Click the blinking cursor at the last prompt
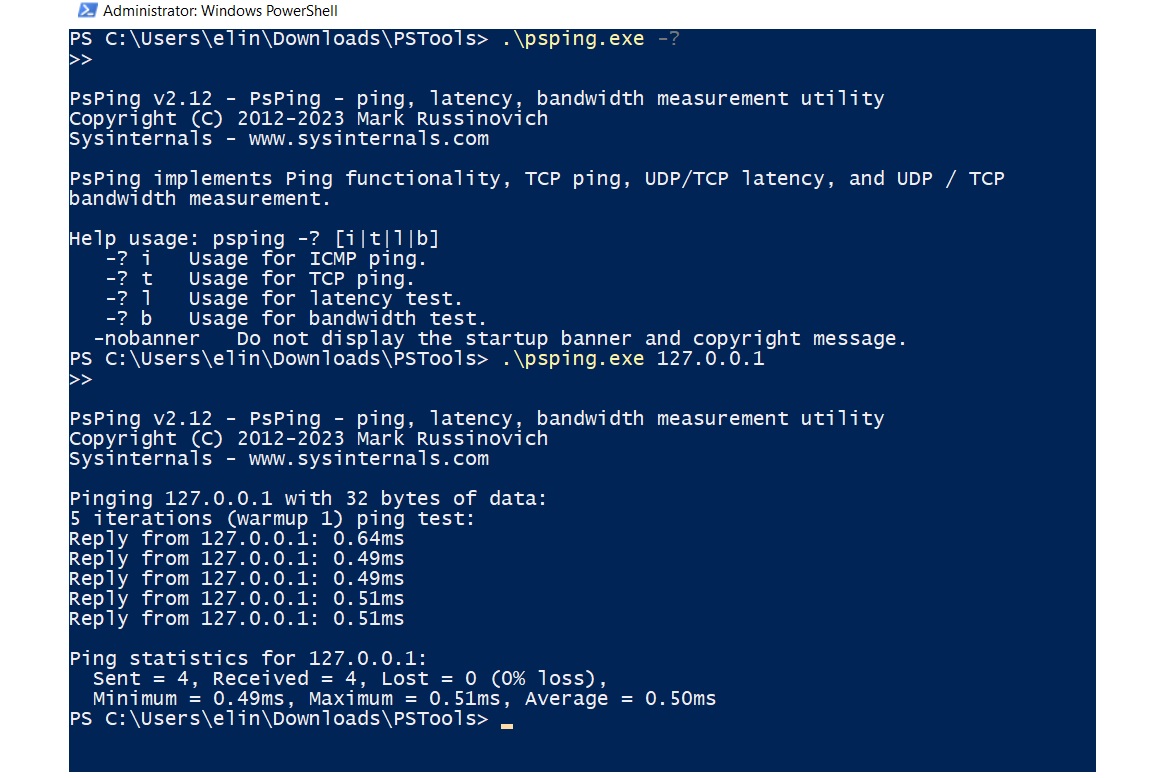Viewport: 1152px width, 778px height. click(x=507, y=726)
